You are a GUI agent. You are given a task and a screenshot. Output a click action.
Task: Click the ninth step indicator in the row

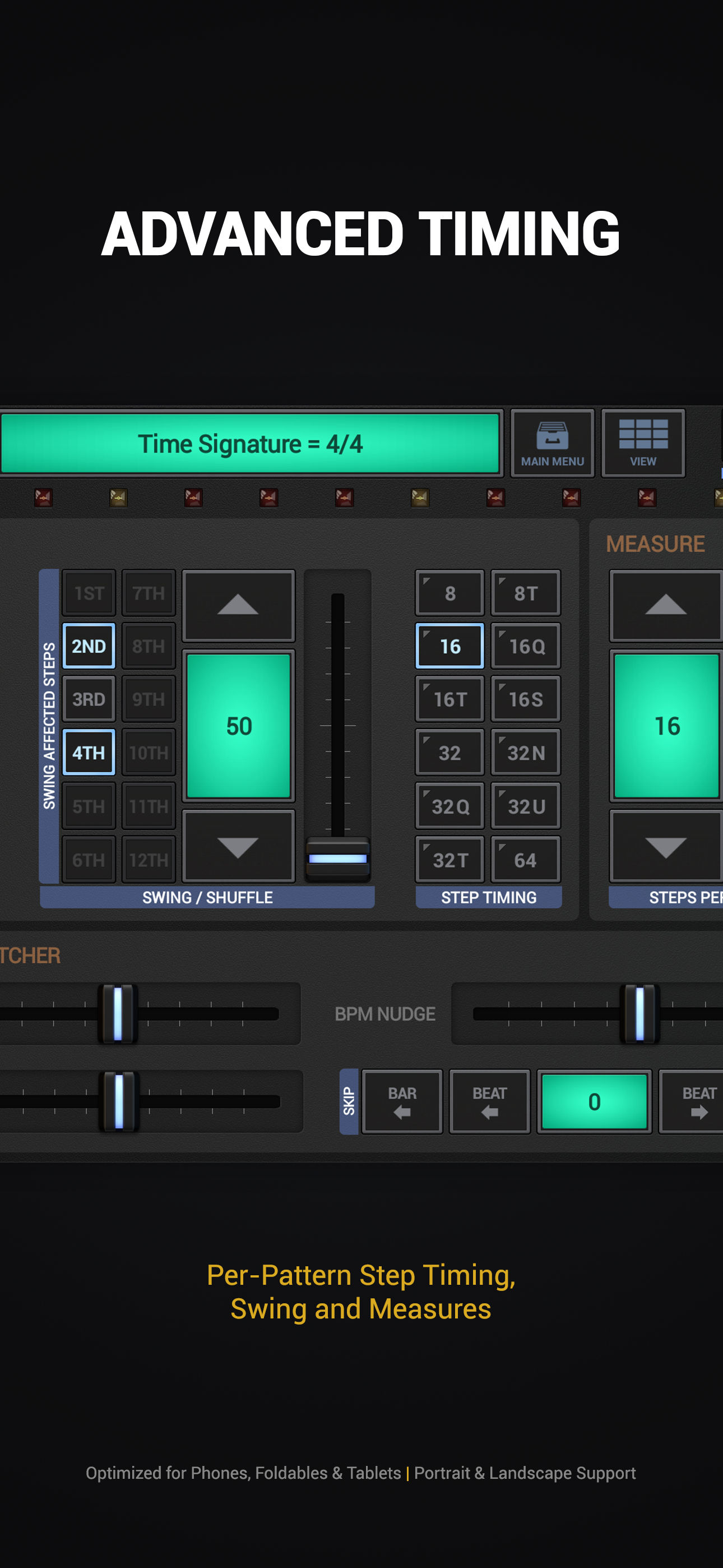pyautogui.click(x=646, y=498)
